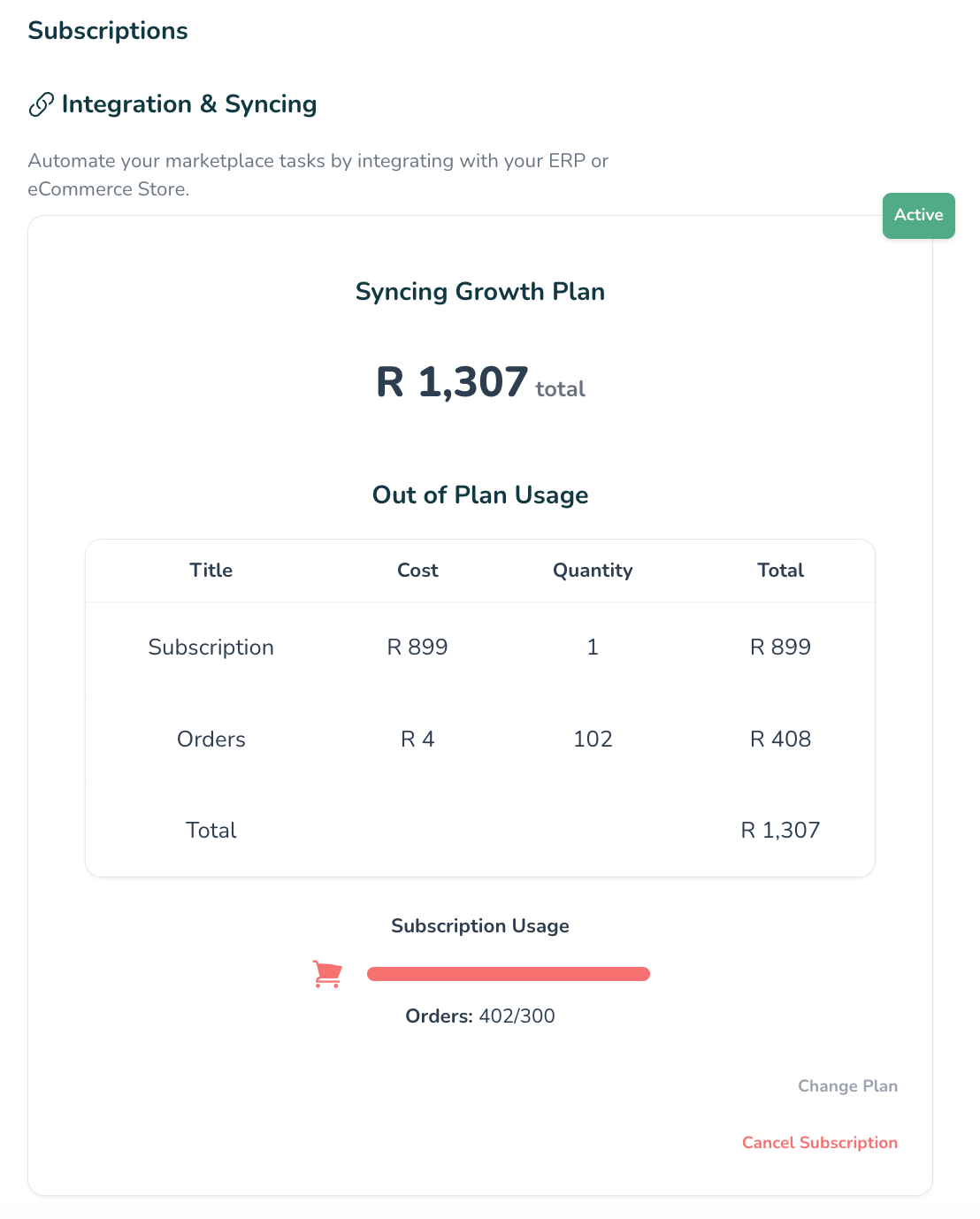The image size is (980, 1219).
Task: Click the Subscription row title cell
Action: pyautogui.click(x=211, y=648)
